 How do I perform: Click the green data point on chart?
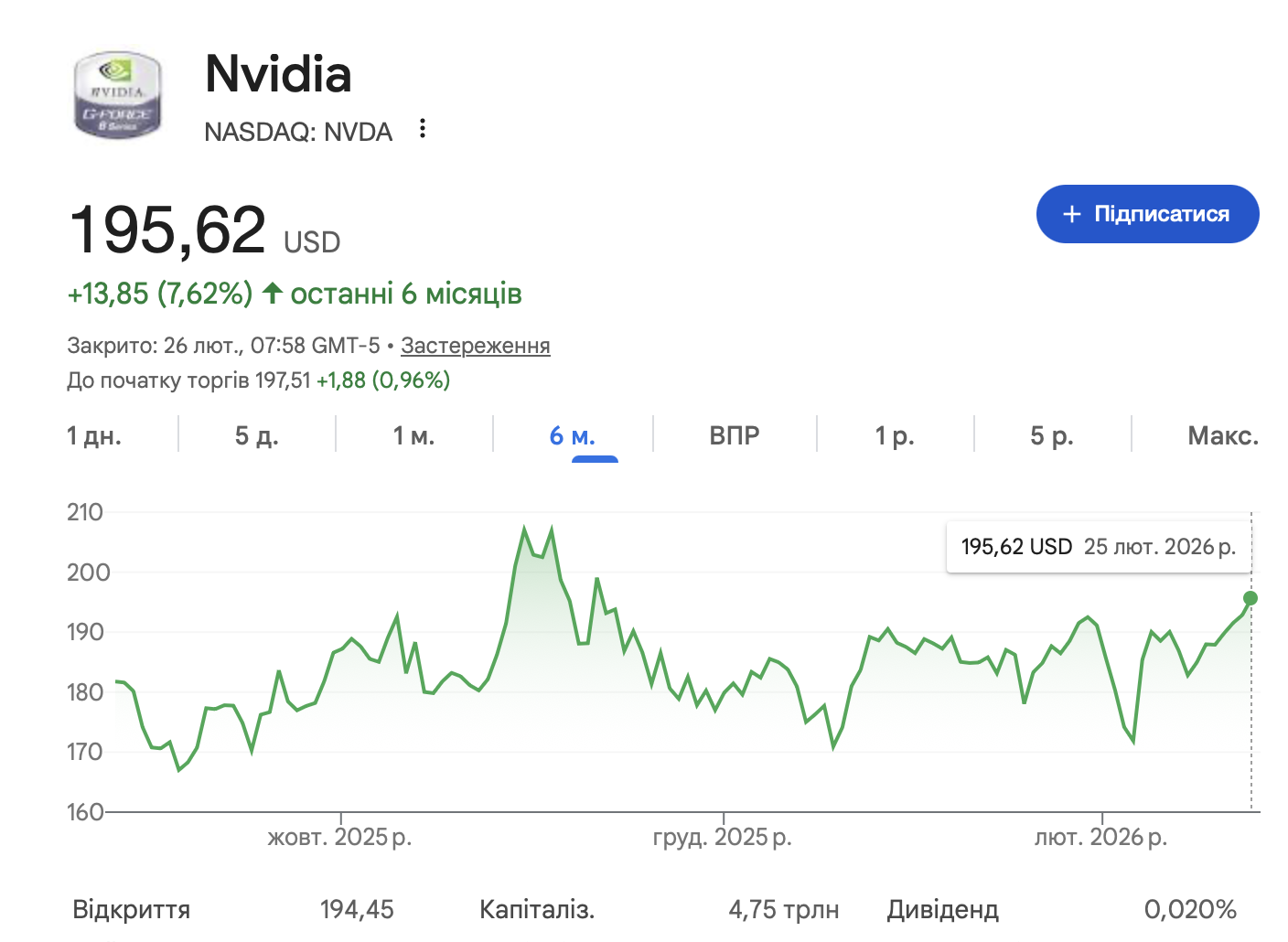point(1250,598)
